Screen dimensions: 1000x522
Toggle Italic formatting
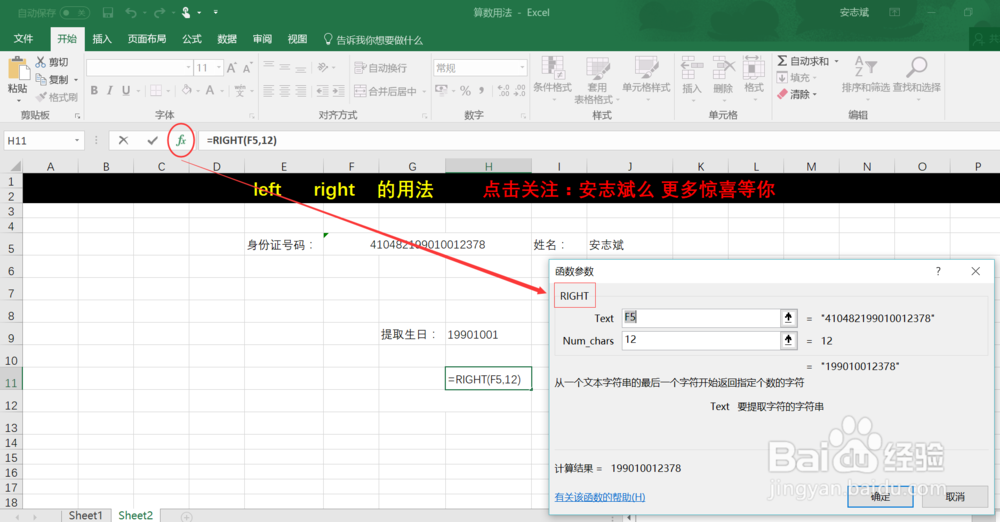coord(110,91)
